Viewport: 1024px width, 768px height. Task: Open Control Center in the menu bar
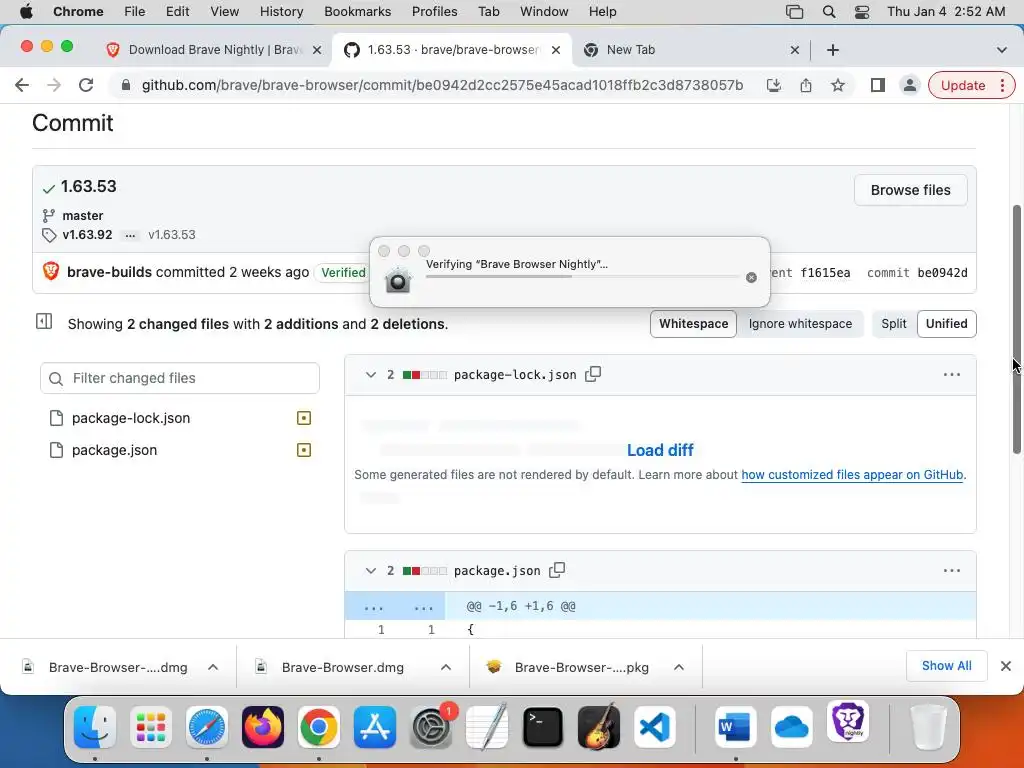(x=862, y=12)
